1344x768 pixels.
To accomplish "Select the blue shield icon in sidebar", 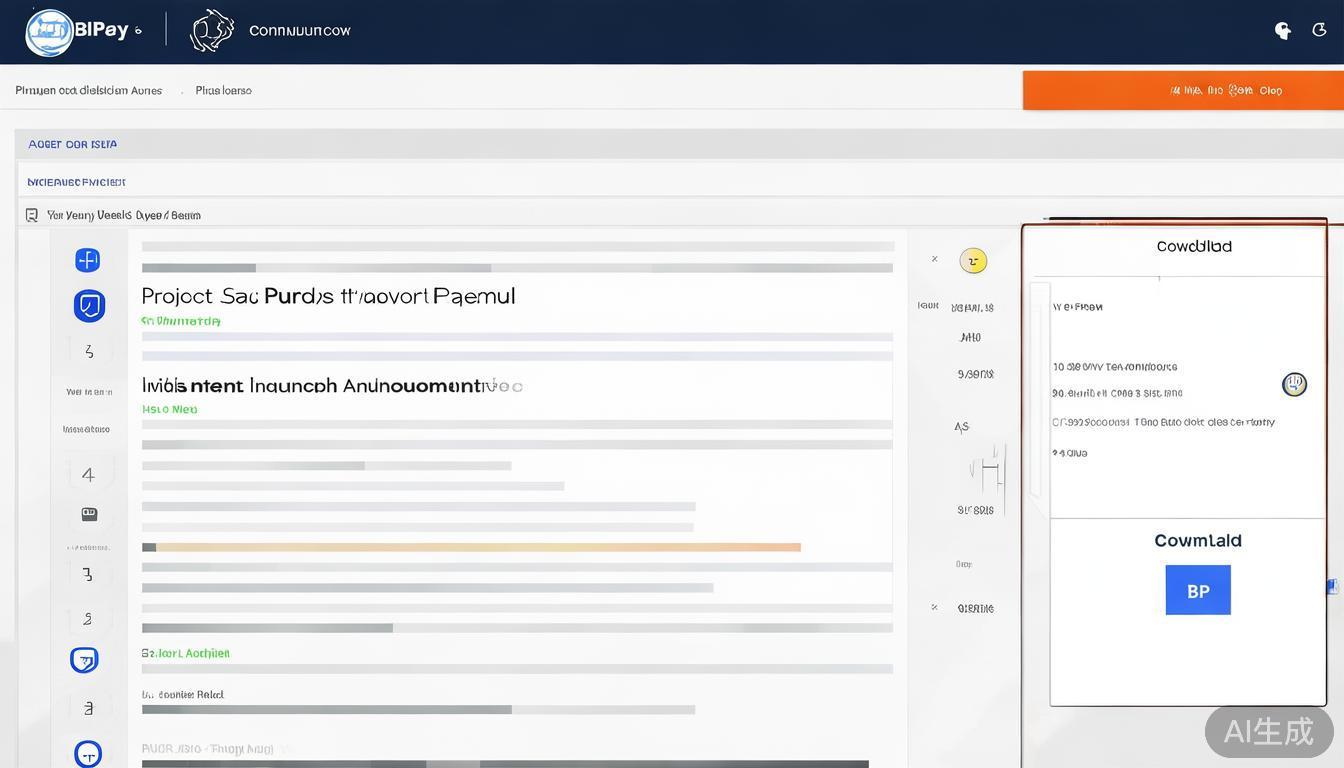I will (x=89, y=305).
